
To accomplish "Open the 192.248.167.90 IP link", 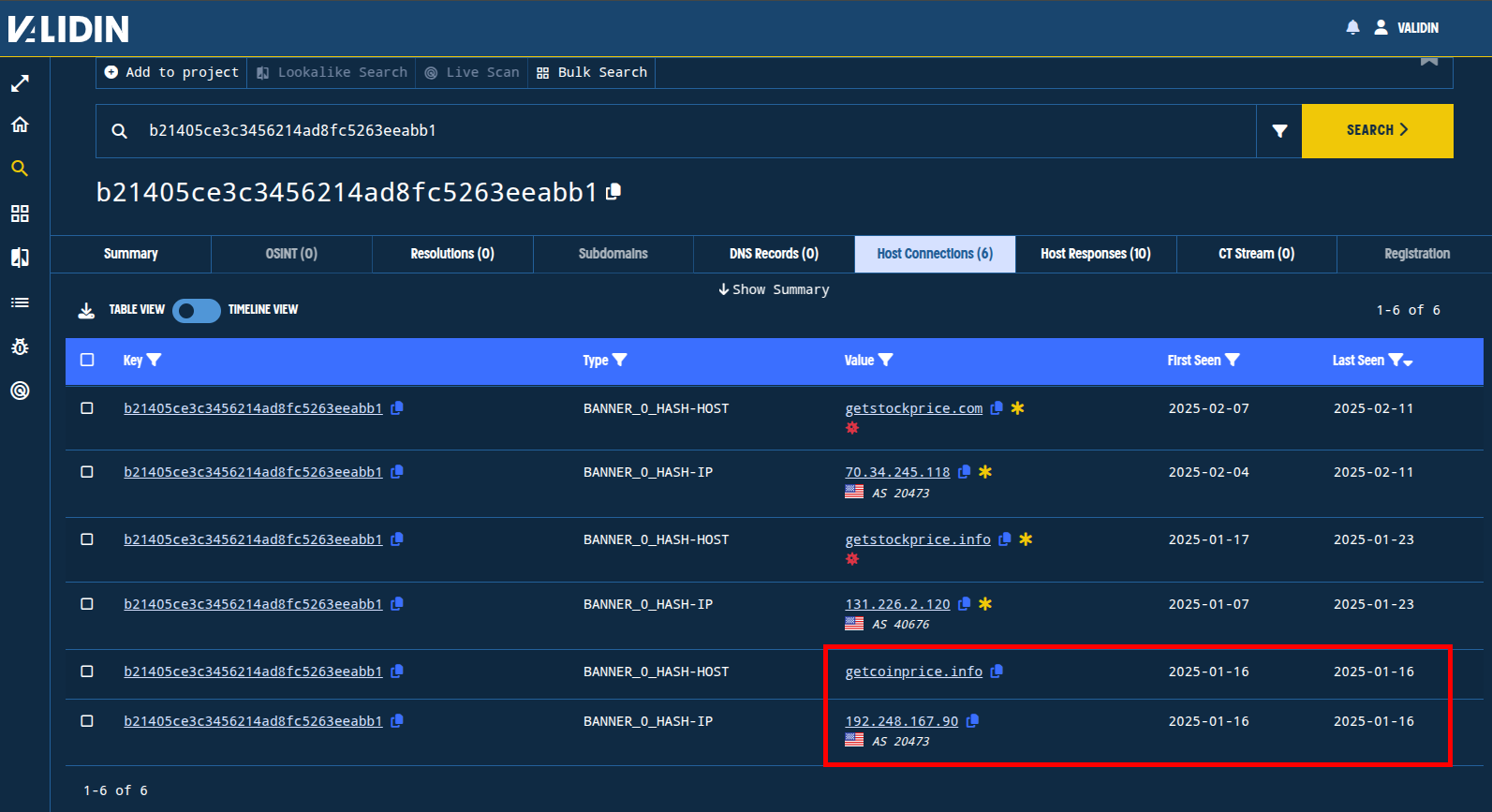I will (x=902, y=721).
